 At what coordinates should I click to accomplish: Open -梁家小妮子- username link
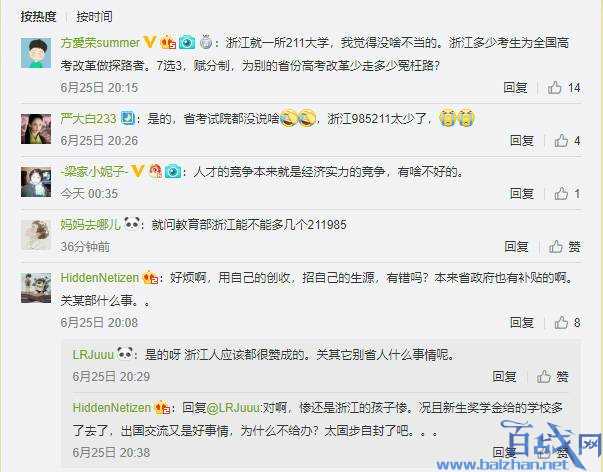tap(94, 171)
